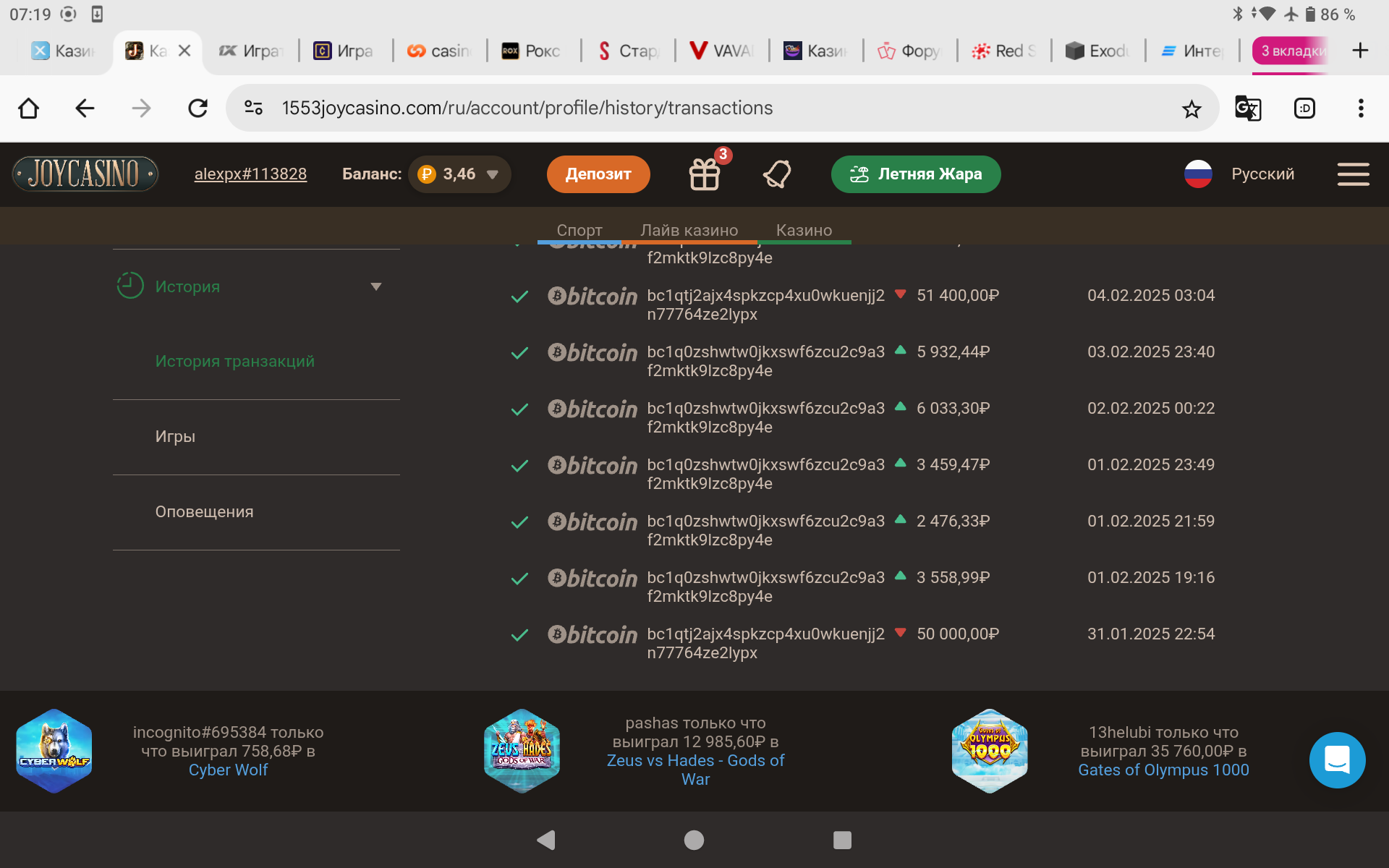Go to the browser home page icon

[x=29, y=109]
